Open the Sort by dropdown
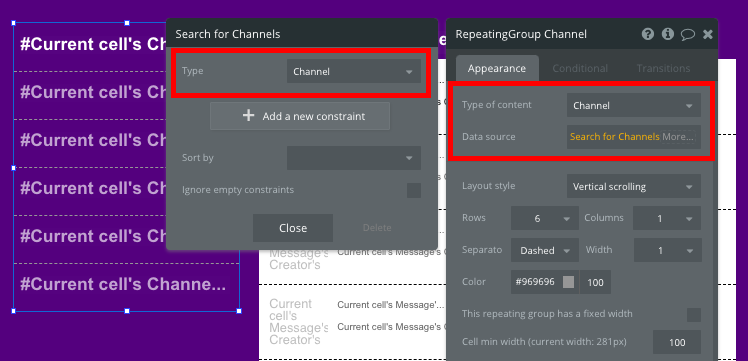 [x=353, y=158]
